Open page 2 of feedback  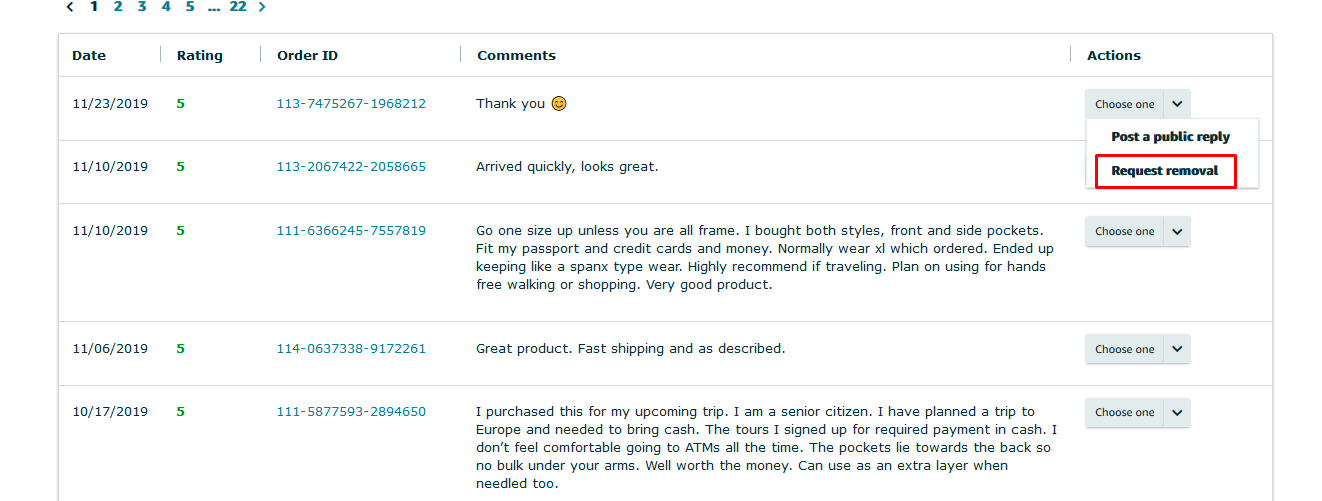[118, 7]
